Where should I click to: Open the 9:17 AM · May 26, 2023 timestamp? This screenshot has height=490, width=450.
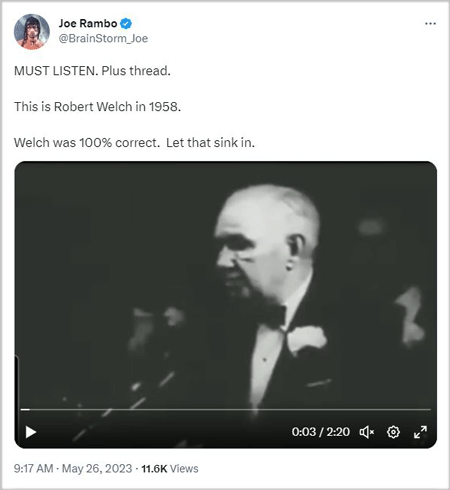pyautogui.click(x=73, y=469)
